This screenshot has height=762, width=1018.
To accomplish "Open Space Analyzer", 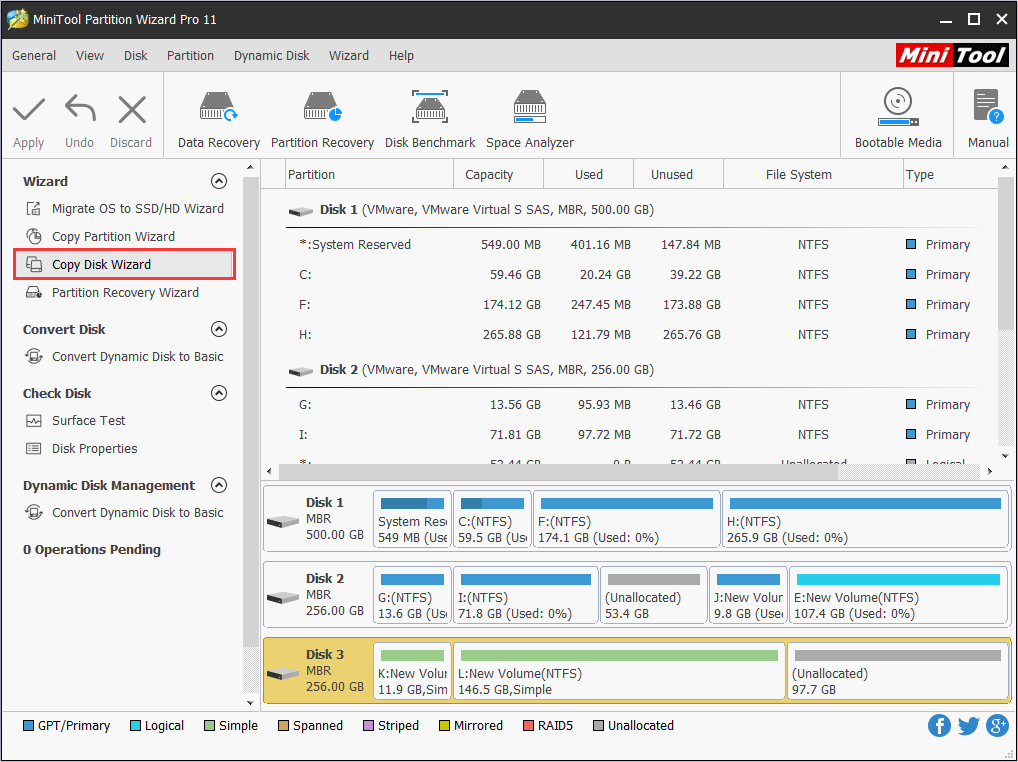I will (x=529, y=119).
